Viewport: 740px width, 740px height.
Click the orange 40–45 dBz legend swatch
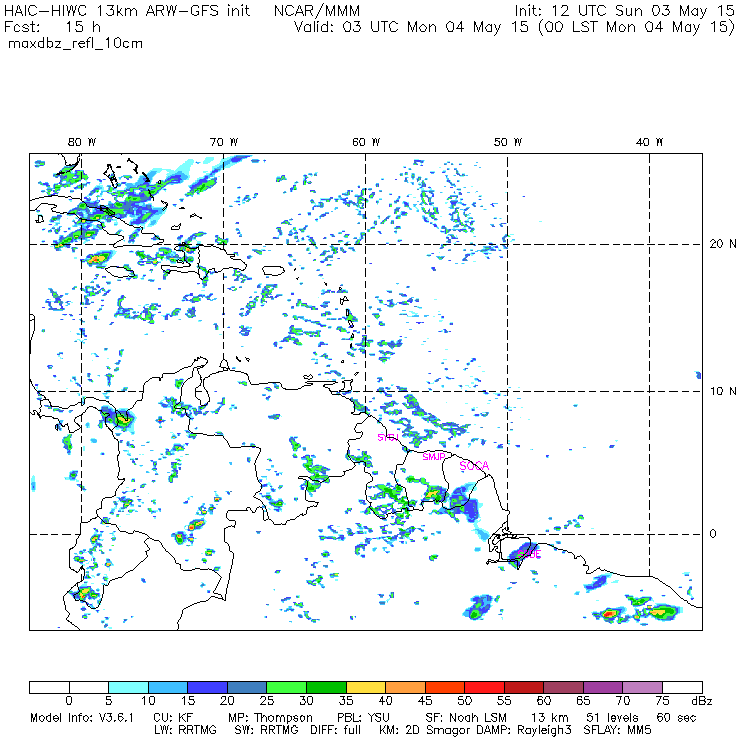[x=405, y=687]
